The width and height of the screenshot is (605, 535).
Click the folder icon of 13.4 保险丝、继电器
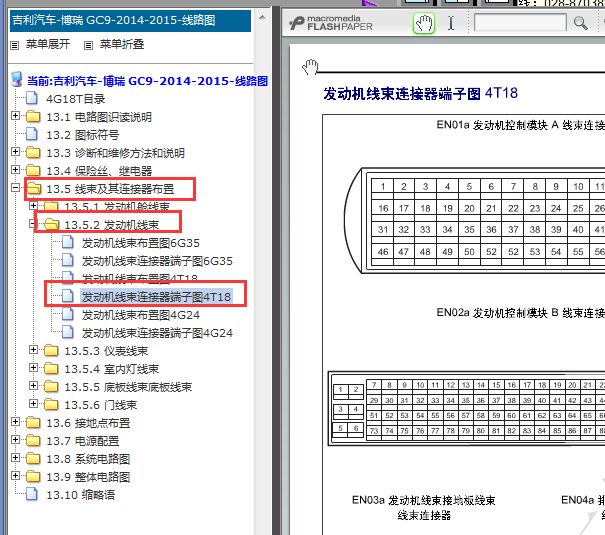pyautogui.click(x=33, y=170)
